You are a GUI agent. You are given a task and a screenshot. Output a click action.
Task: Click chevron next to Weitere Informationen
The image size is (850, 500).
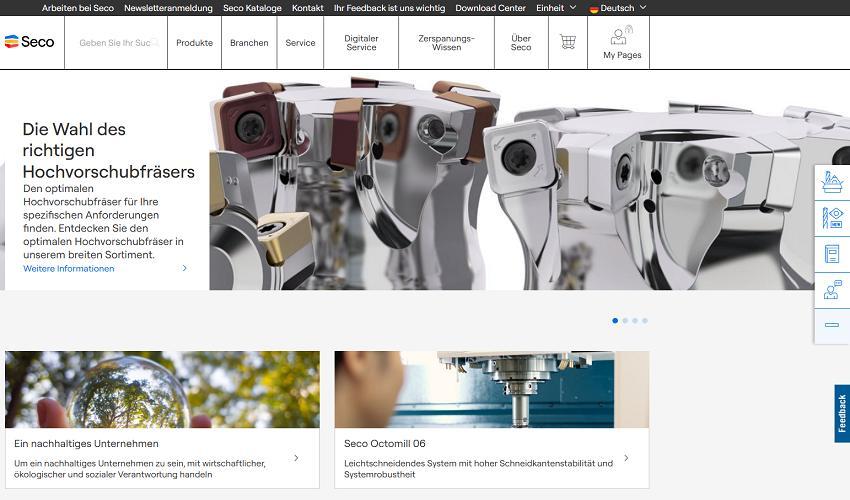(x=184, y=268)
